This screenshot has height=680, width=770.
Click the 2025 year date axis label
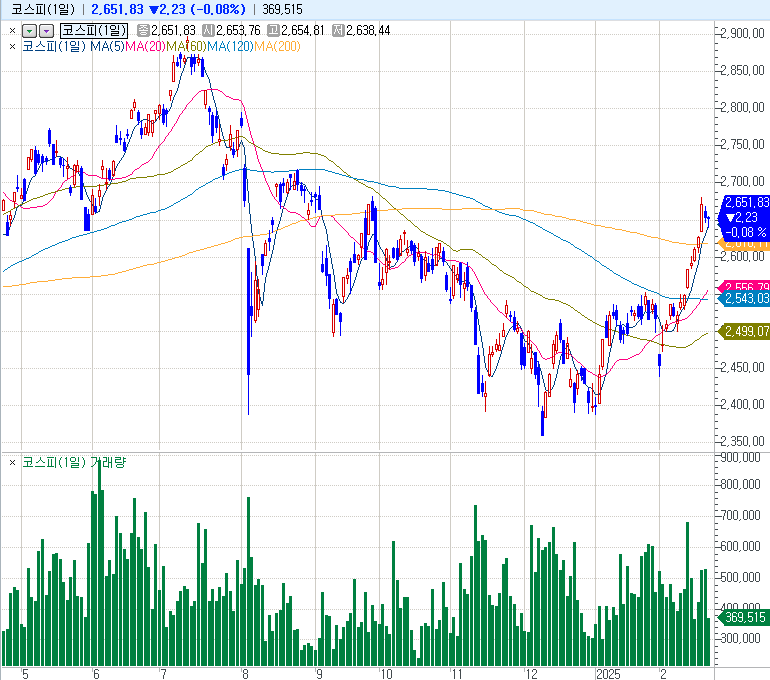[608, 674]
